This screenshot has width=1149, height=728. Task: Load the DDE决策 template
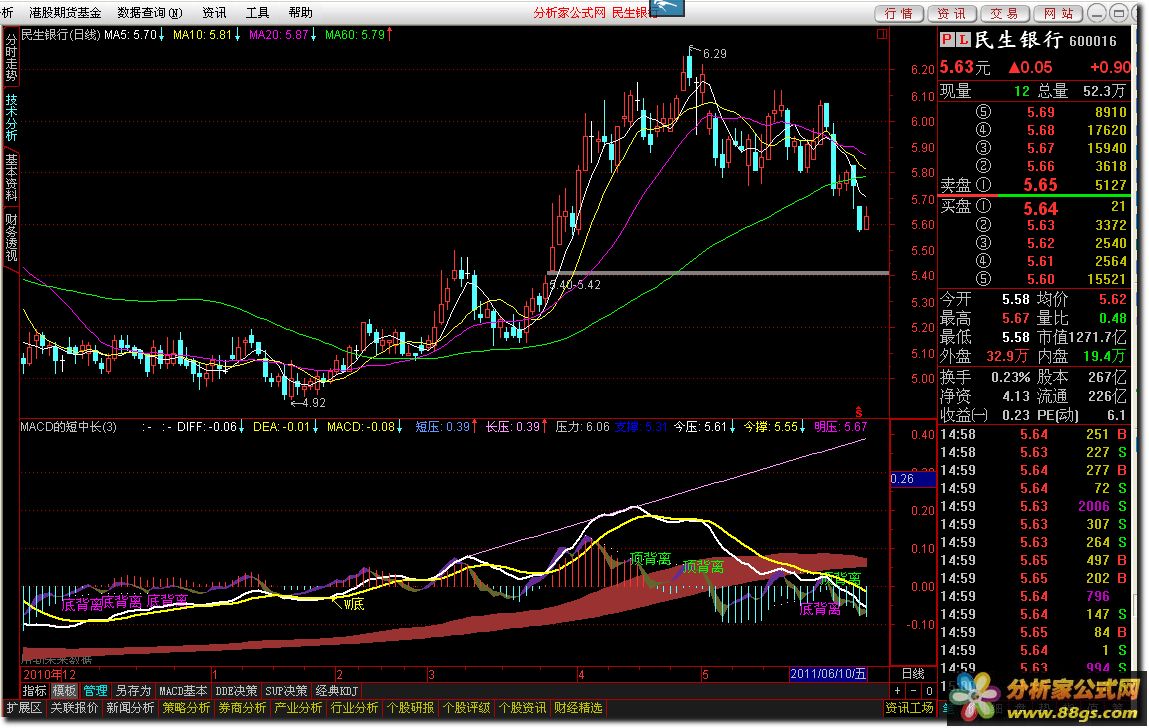tap(236, 691)
